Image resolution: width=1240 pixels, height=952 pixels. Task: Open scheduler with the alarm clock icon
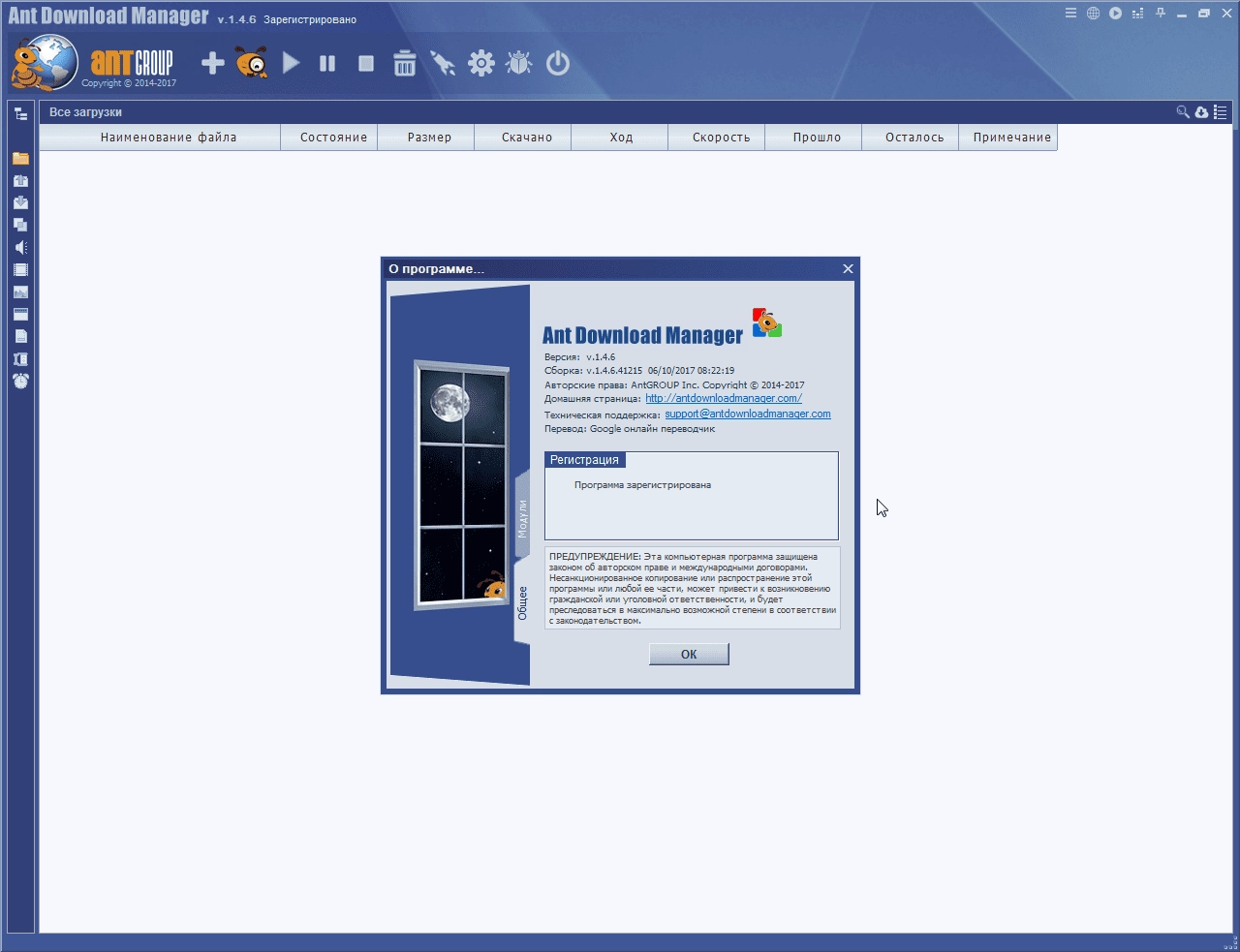pos(20,381)
